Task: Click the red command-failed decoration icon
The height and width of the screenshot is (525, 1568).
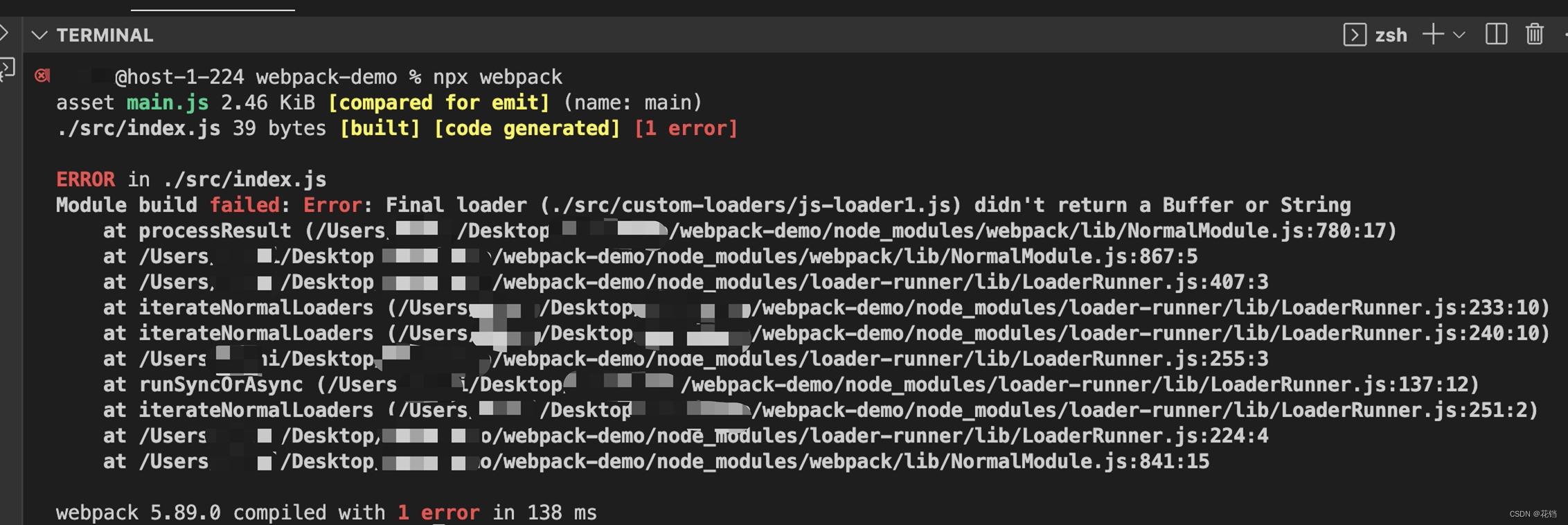Action: coord(42,75)
